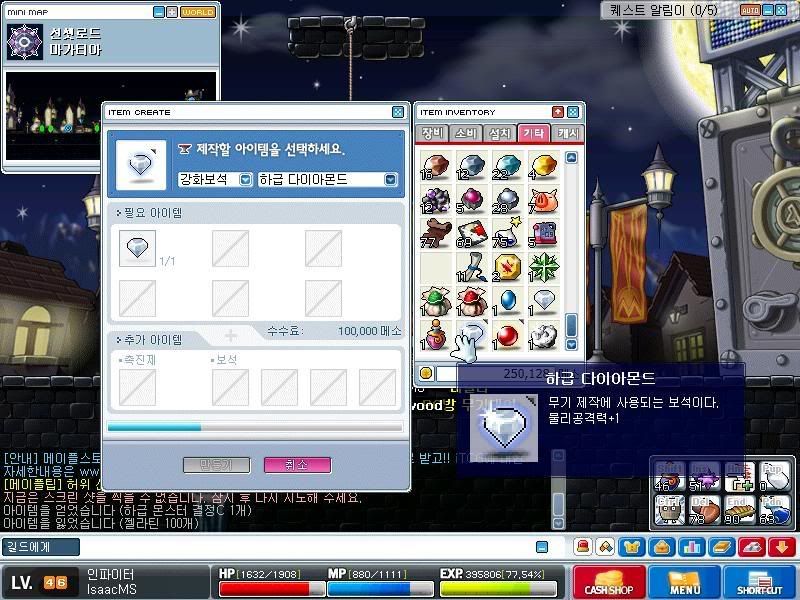Click the 만들기 create button
This screenshot has height=600, width=800.
click(216, 465)
